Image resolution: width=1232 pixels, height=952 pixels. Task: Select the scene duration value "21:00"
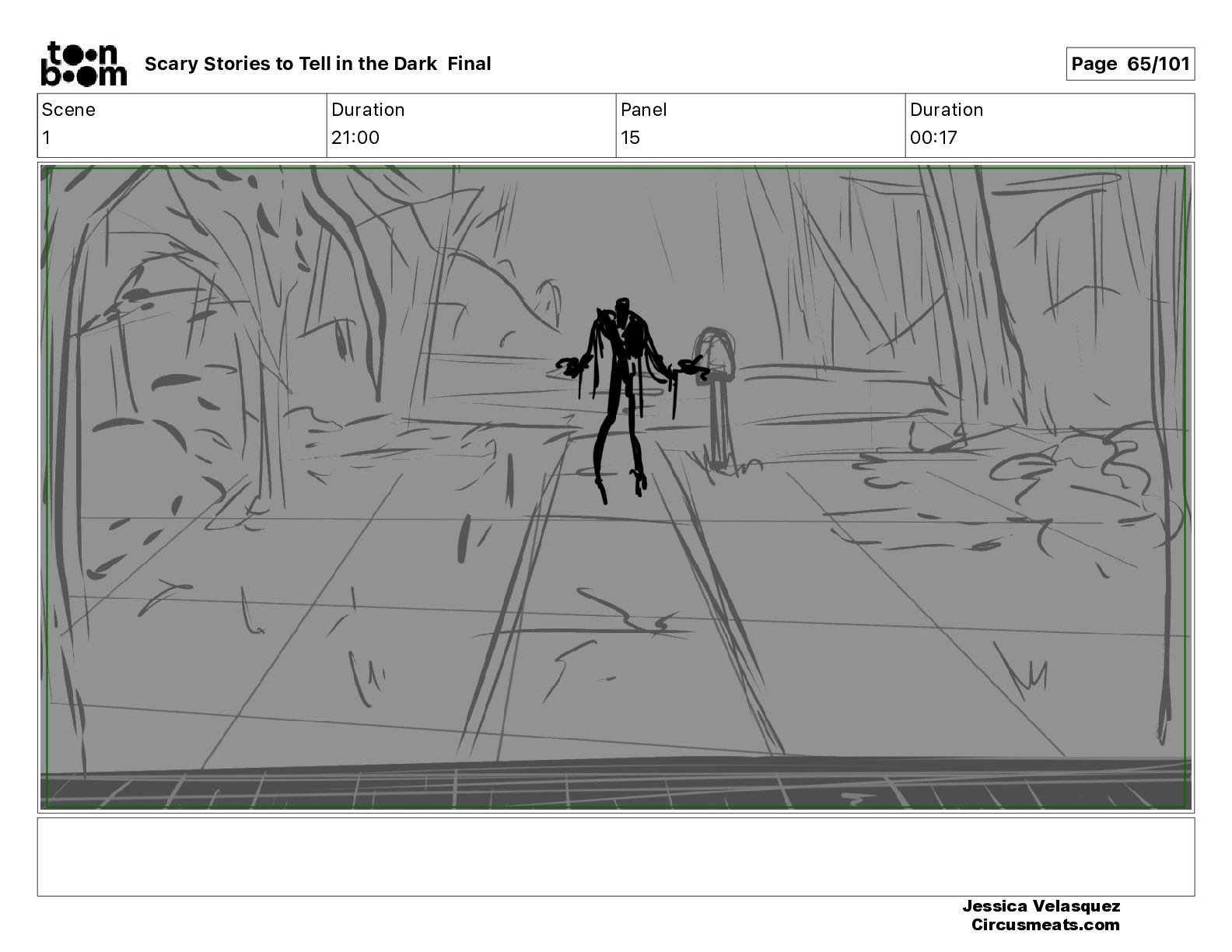tap(355, 138)
